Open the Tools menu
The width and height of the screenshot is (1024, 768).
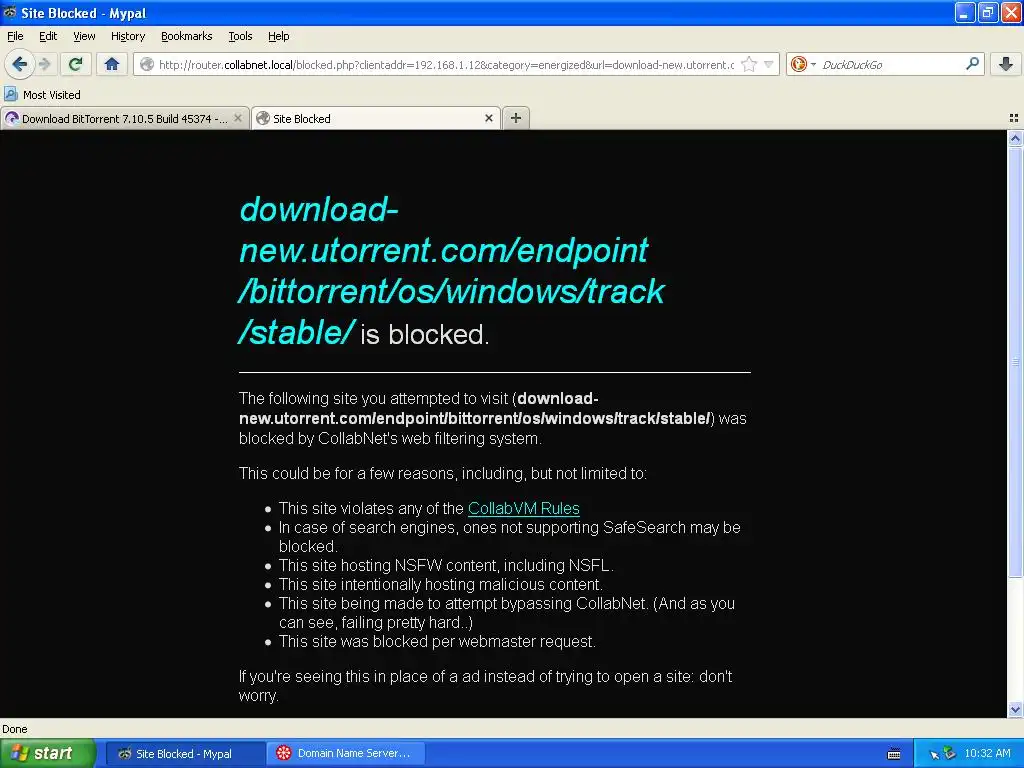pyautogui.click(x=240, y=36)
